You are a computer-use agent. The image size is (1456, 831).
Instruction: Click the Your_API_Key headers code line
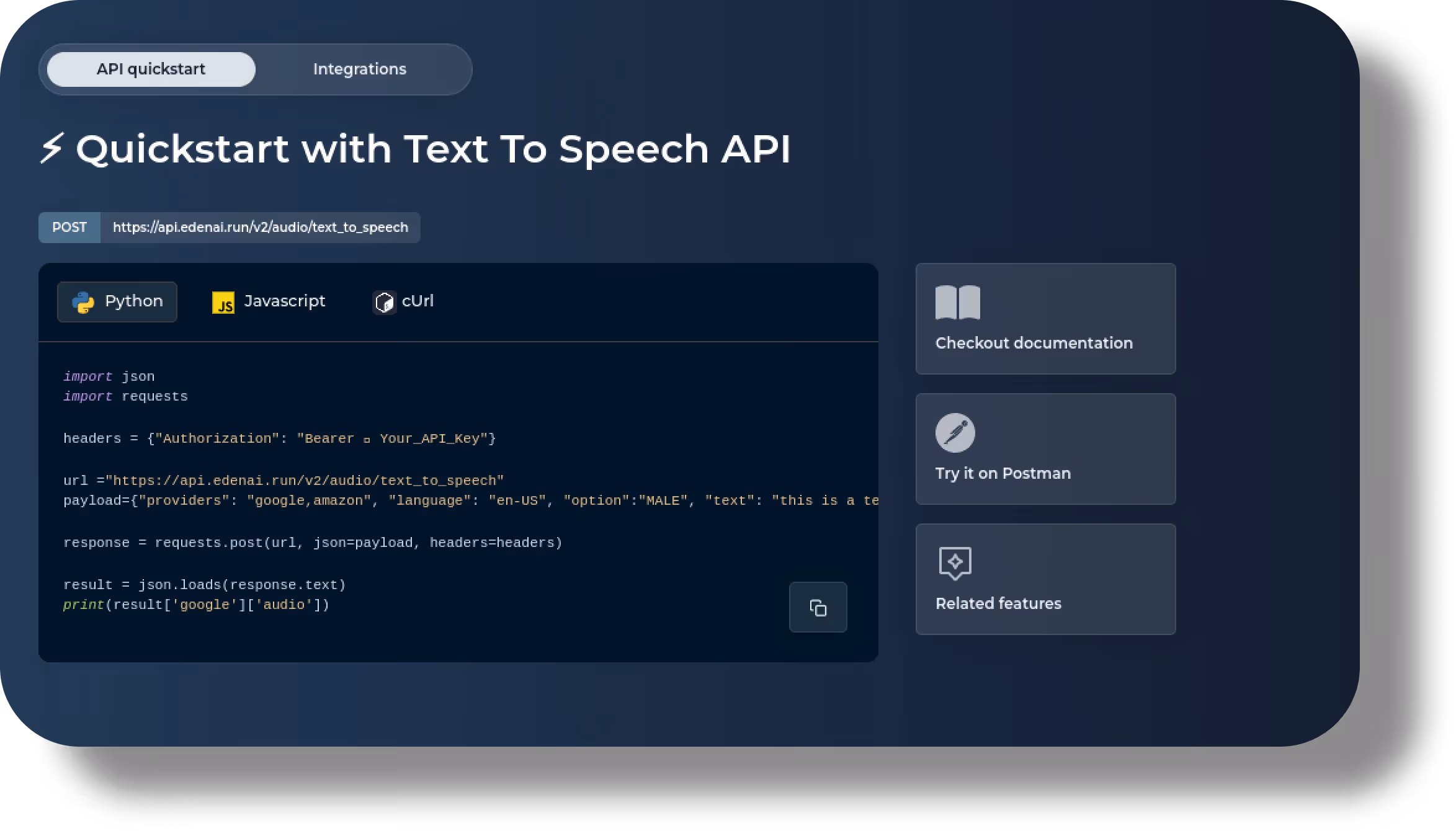[279, 439]
